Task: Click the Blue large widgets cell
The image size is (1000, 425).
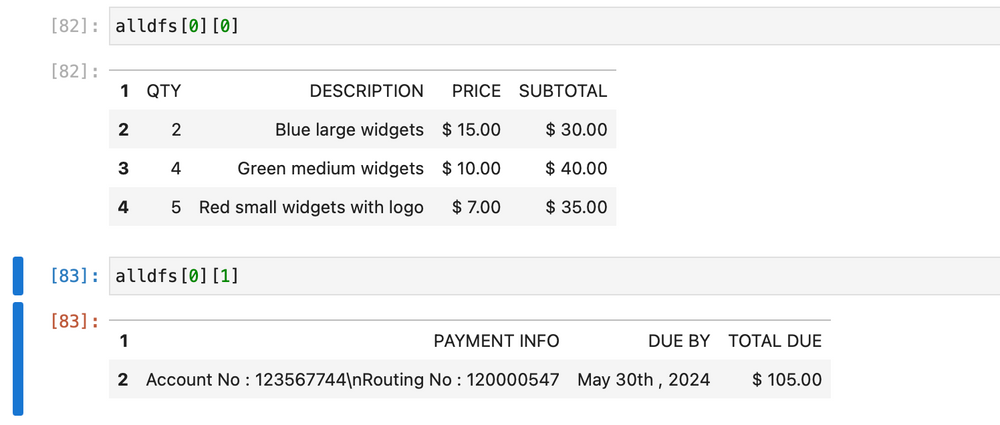Action: [x=349, y=130]
